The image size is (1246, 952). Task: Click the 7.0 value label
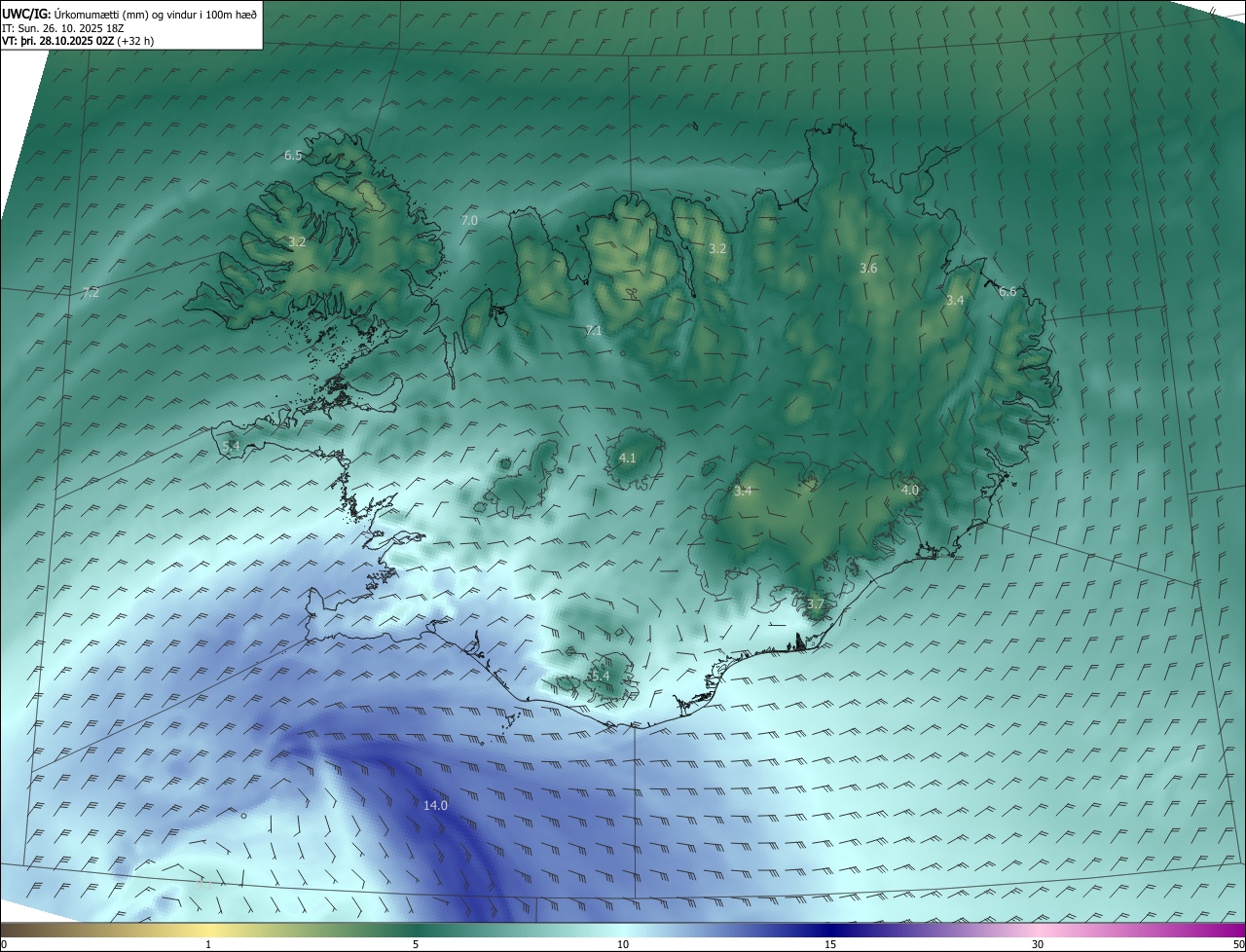pos(469,221)
